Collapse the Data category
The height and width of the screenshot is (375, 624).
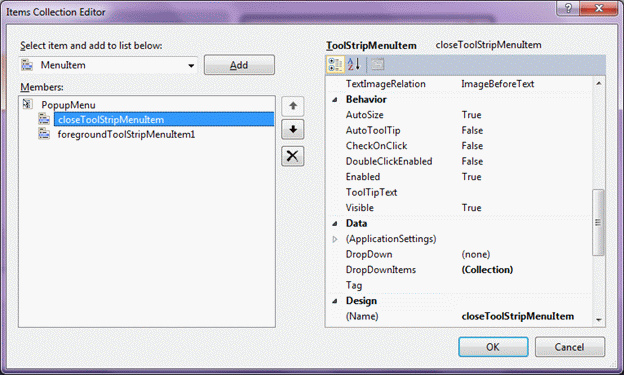tap(335, 223)
